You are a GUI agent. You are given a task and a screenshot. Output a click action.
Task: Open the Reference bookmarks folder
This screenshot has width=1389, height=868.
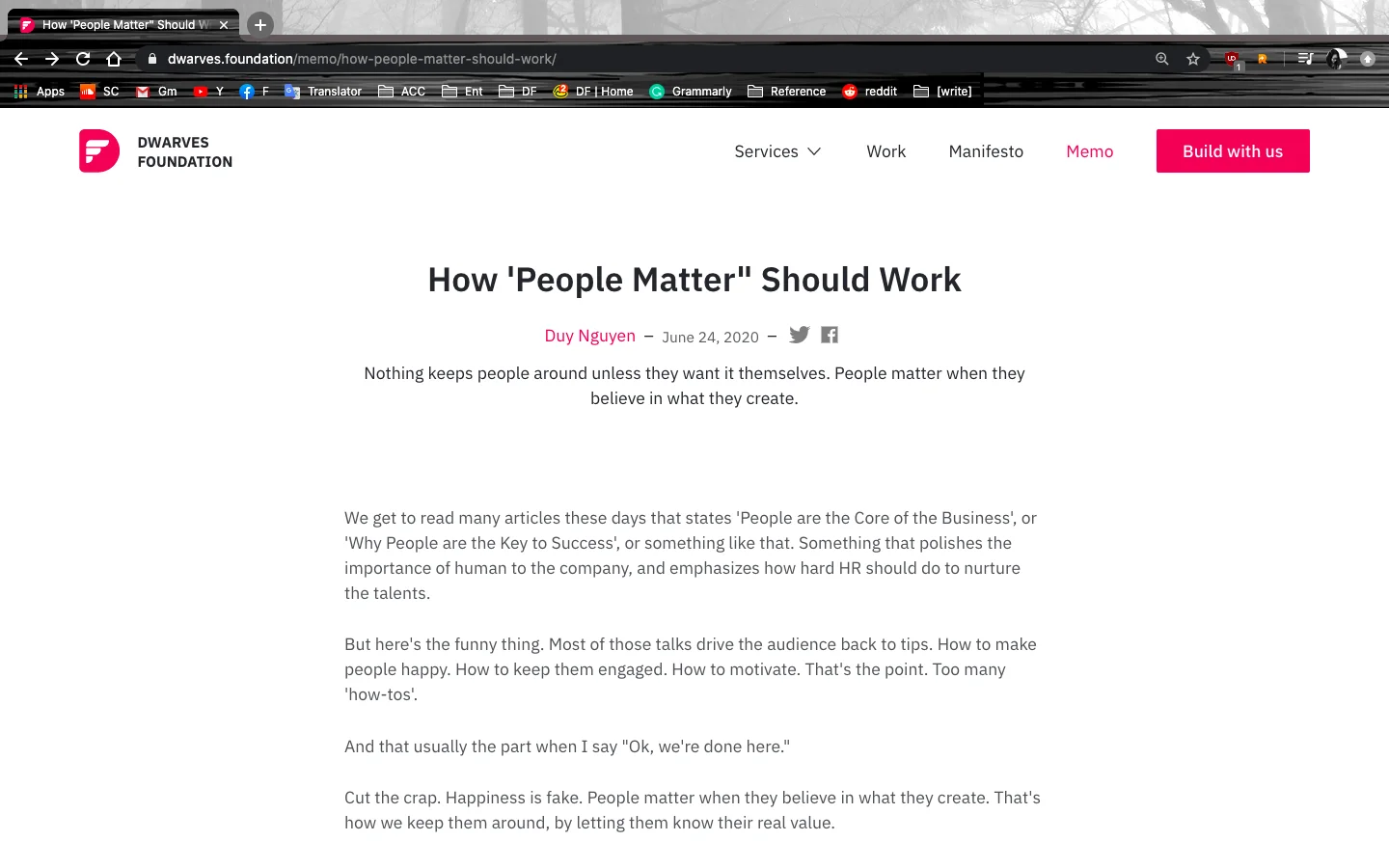point(787,92)
